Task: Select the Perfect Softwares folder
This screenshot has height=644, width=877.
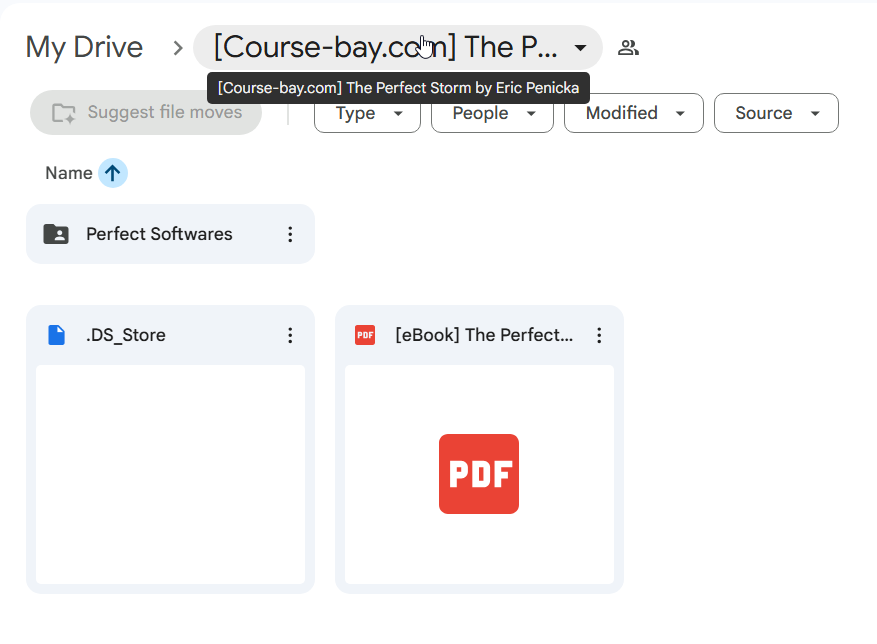Action: [171, 234]
